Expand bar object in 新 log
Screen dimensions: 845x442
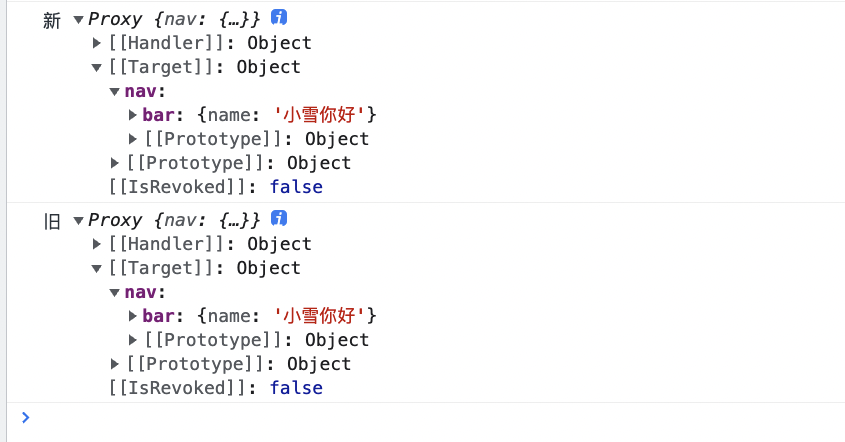coord(133,115)
